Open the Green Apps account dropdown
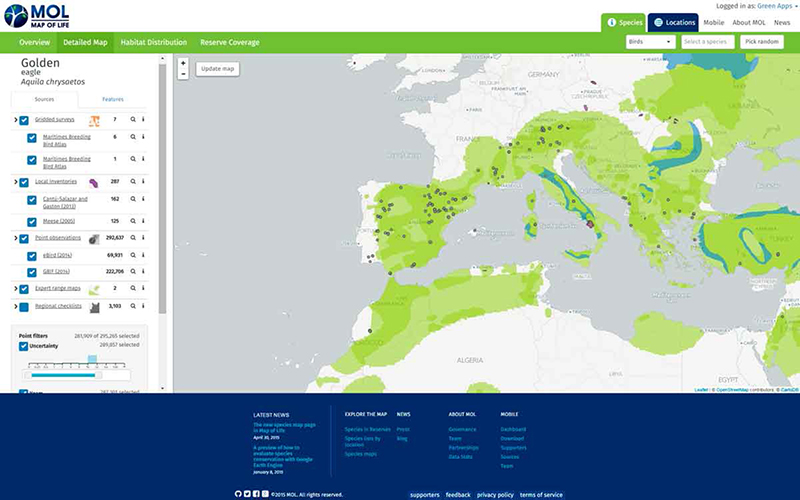Viewport: 800px width, 500px height. tap(776, 6)
